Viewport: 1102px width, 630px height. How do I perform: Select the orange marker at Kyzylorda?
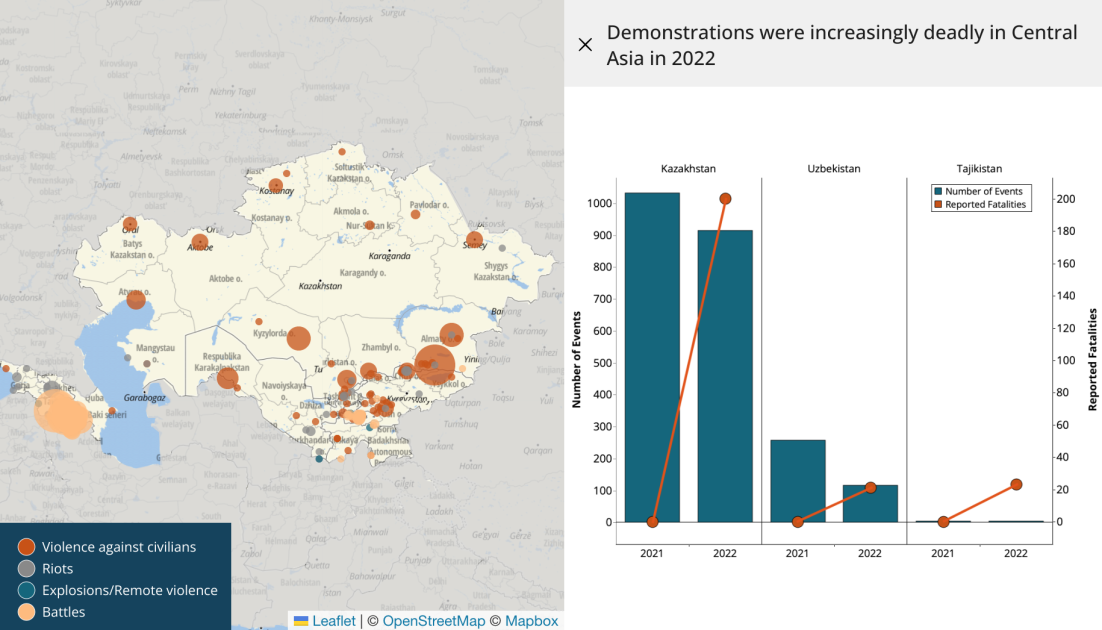click(x=298, y=338)
